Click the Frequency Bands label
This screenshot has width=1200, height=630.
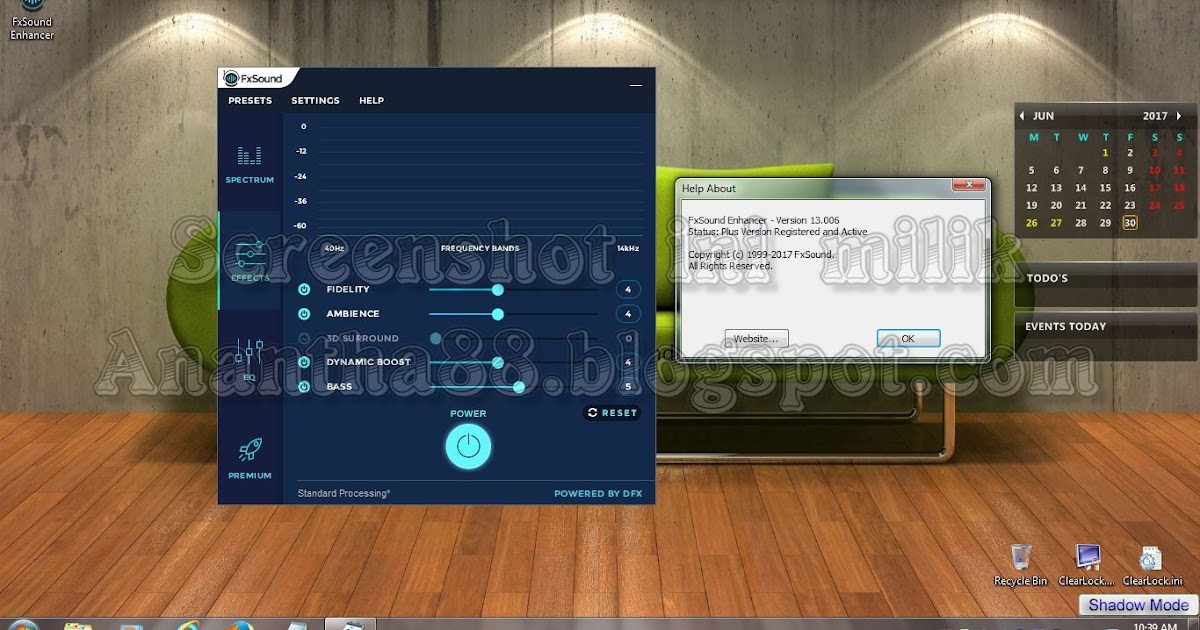480,247
